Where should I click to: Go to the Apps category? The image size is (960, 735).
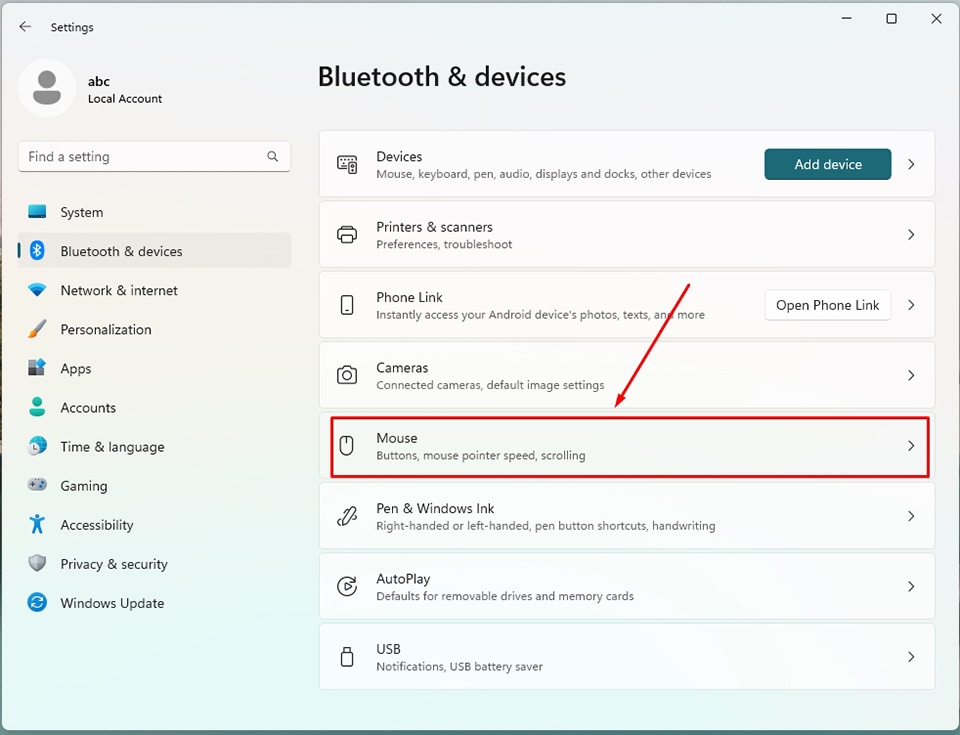click(154, 368)
